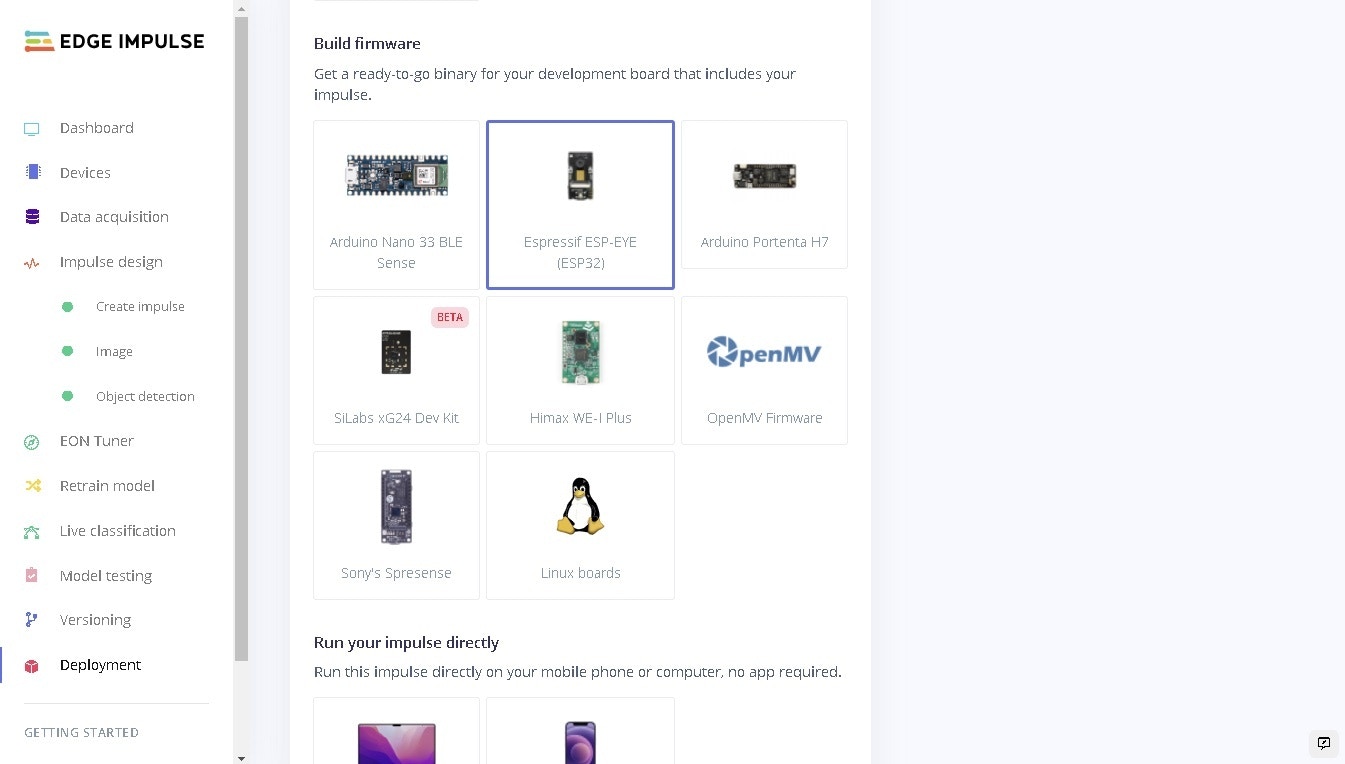
Task: Open the Object detection menu item
Action: (x=145, y=397)
